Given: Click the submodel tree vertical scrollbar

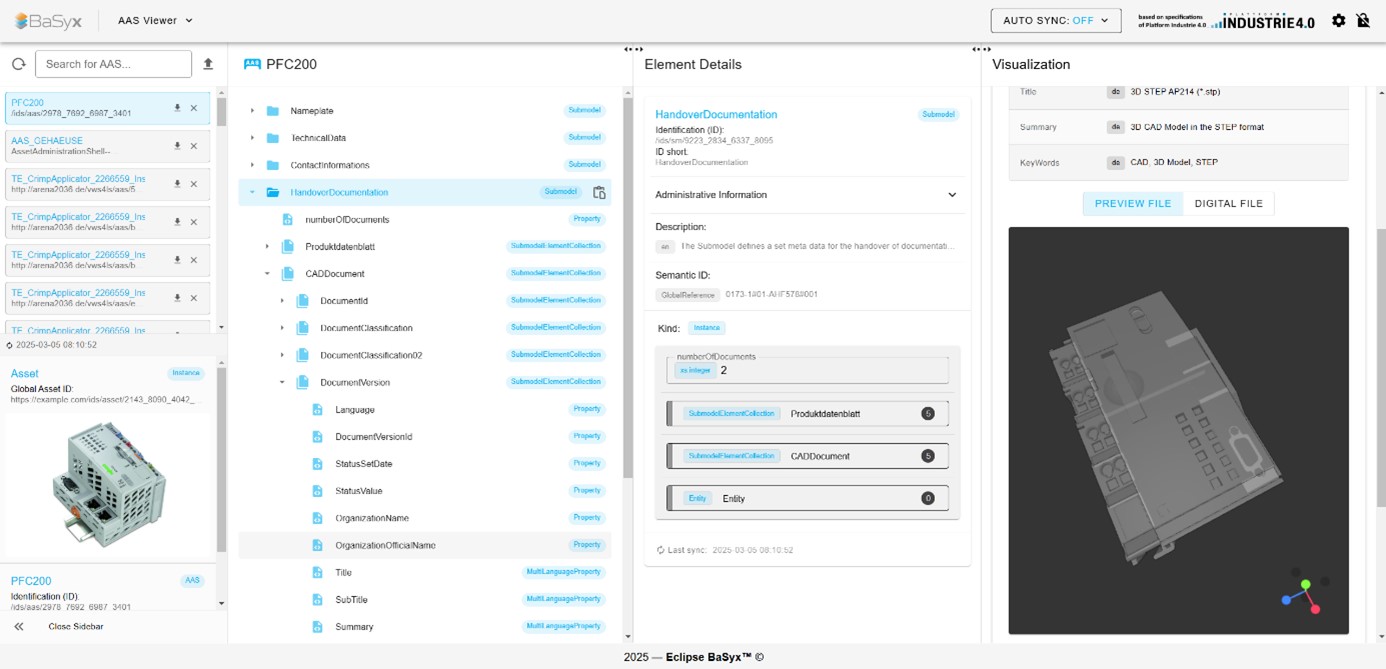Looking at the screenshot, I should click(x=628, y=286).
